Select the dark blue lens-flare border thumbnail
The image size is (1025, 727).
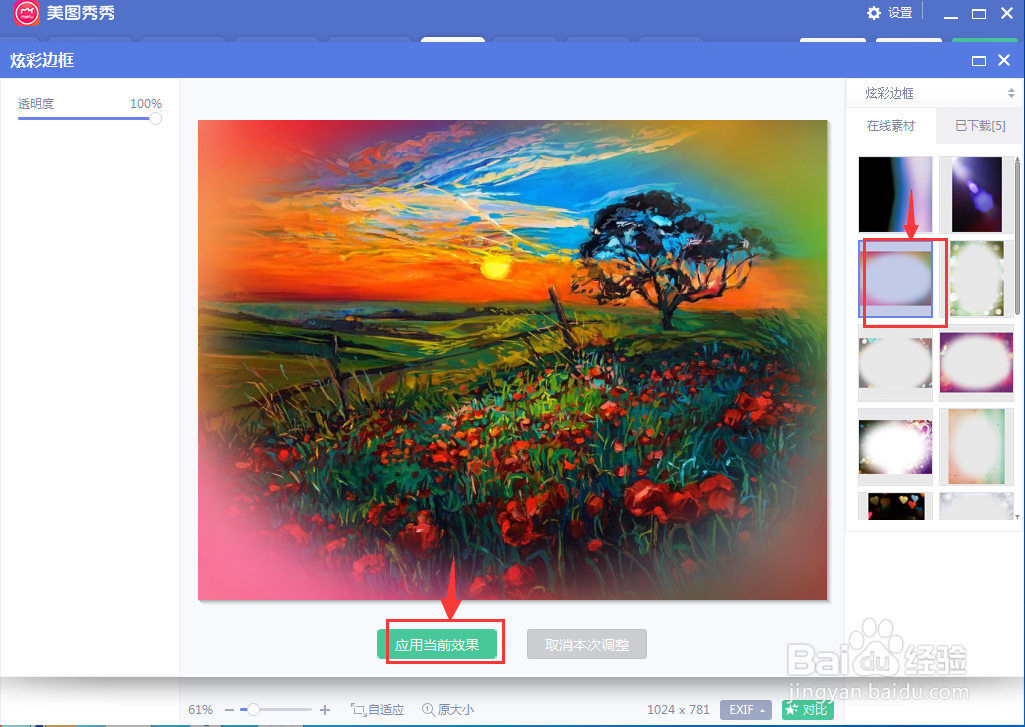976,194
